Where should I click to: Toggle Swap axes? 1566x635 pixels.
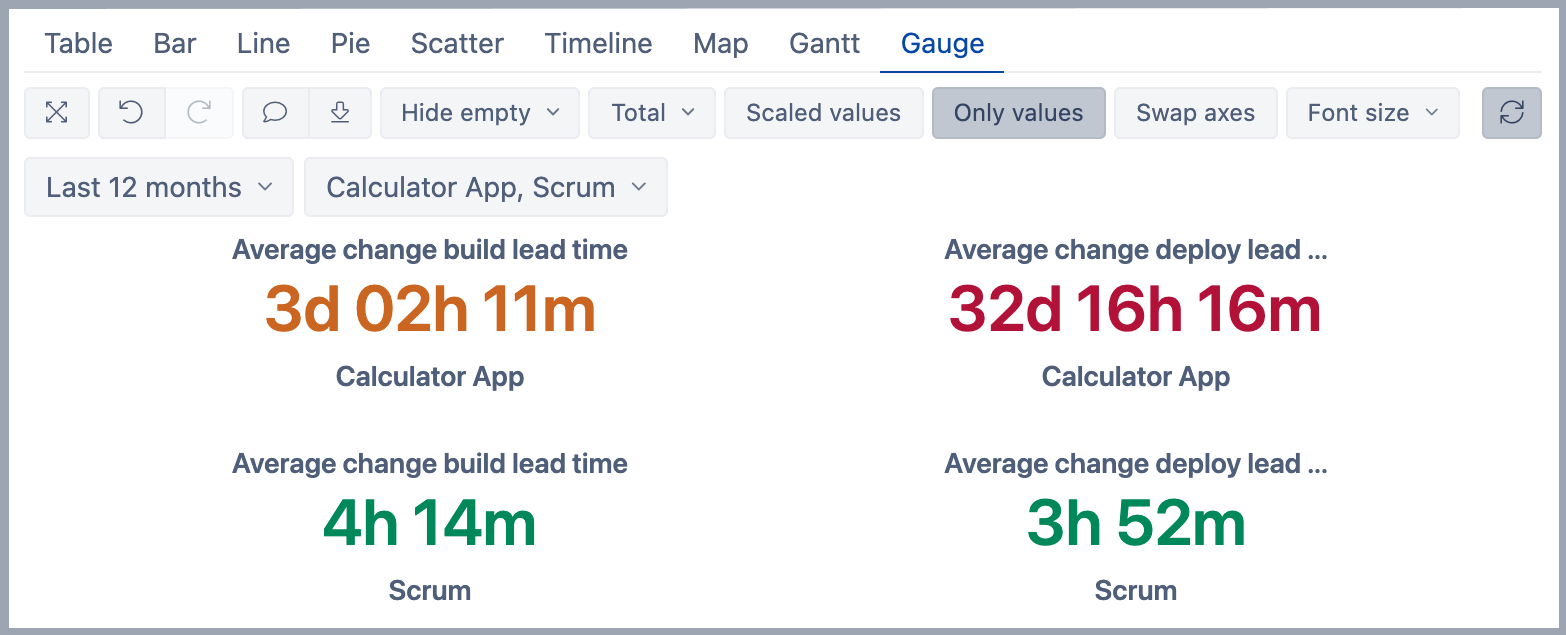point(1195,113)
